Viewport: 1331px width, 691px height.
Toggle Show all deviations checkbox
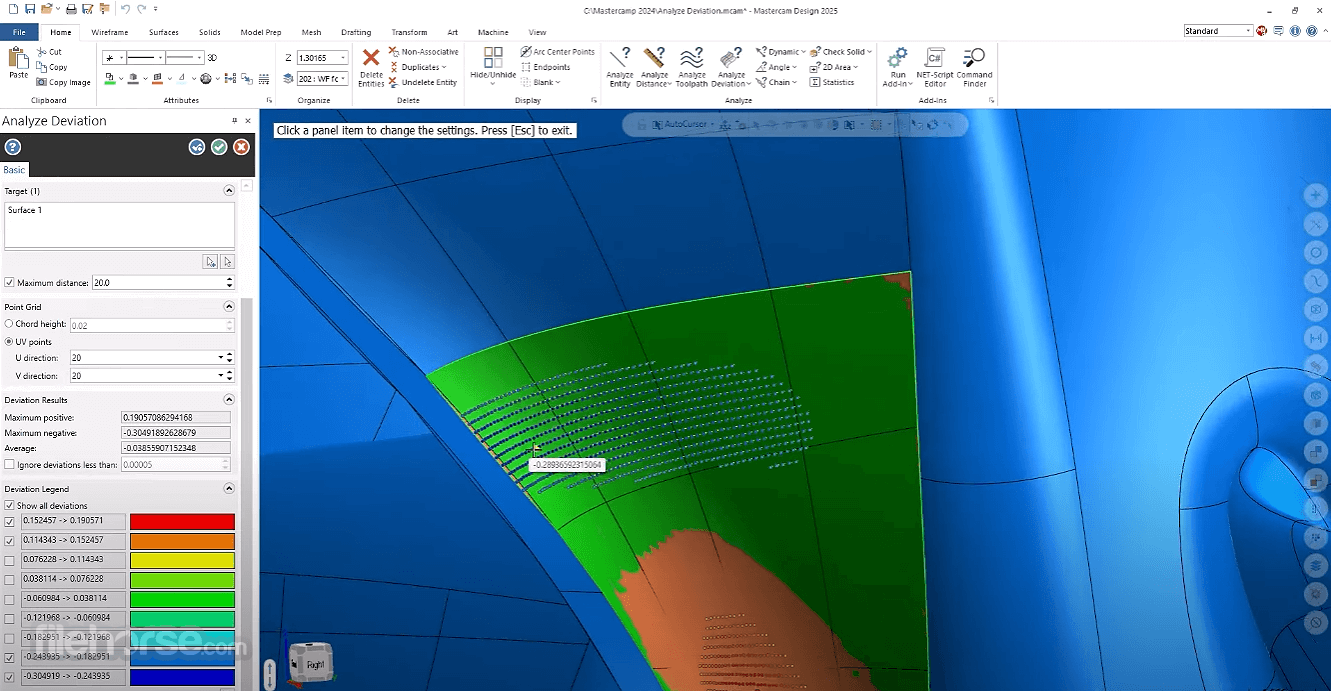pos(10,505)
